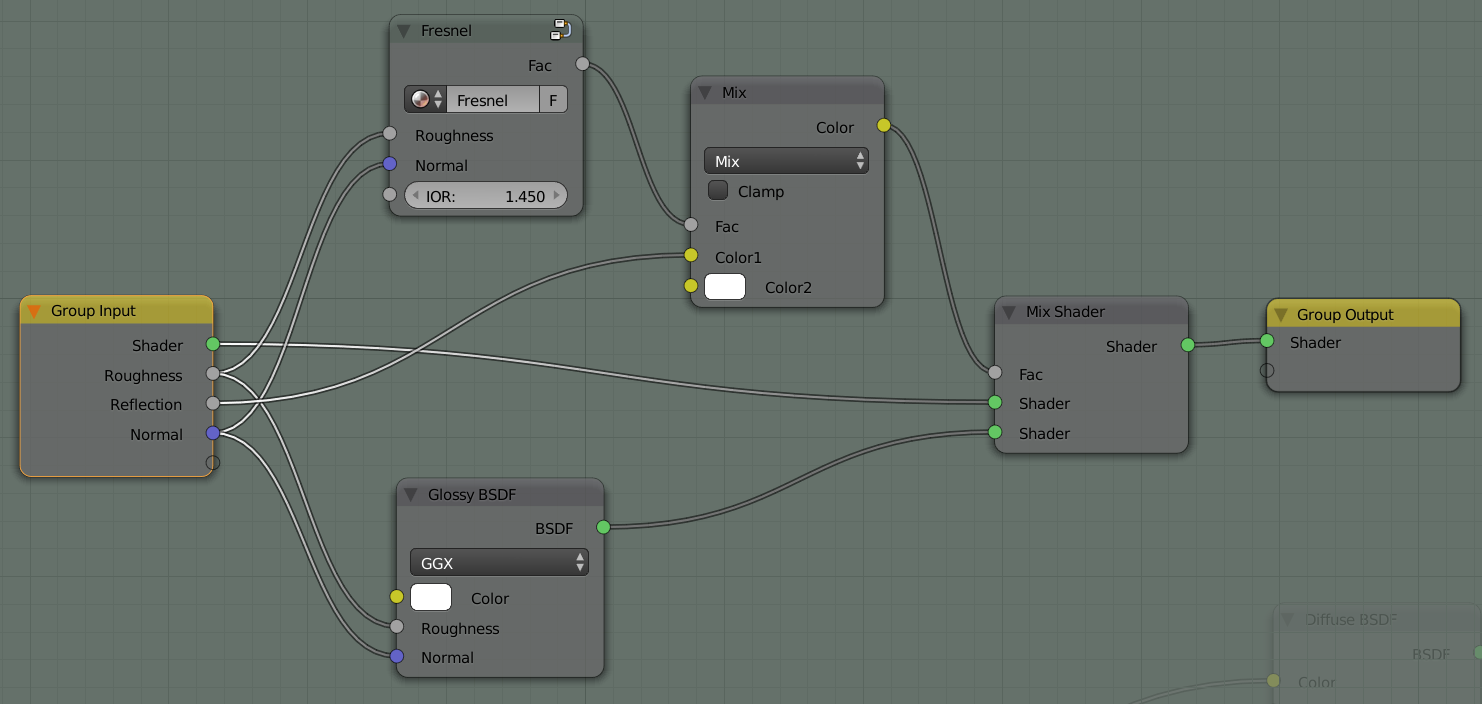Click the Fresnel node group edit icon
The width and height of the screenshot is (1482, 704).
[x=561, y=29]
